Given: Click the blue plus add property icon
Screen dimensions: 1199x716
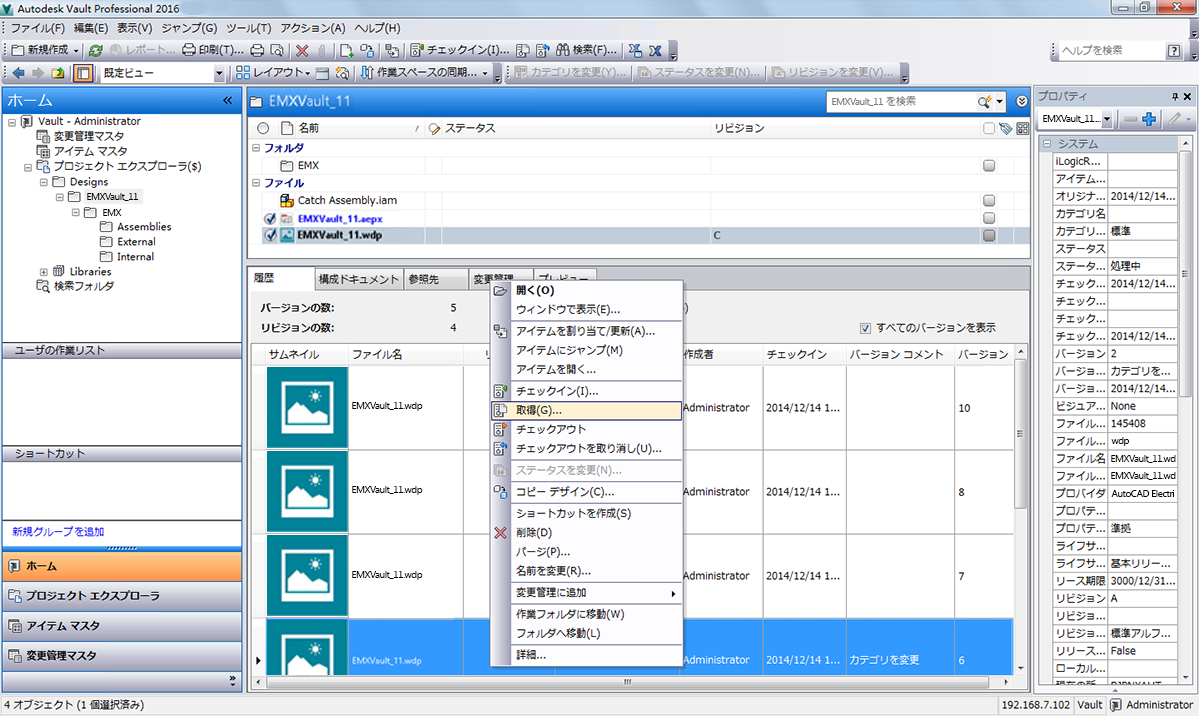Looking at the screenshot, I should pos(1149,119).
